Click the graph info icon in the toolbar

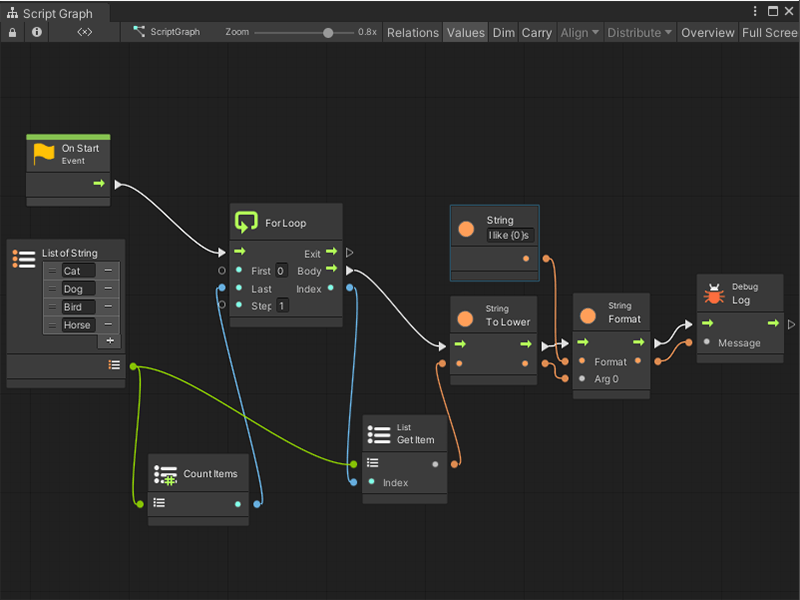[x=36, y=32]
